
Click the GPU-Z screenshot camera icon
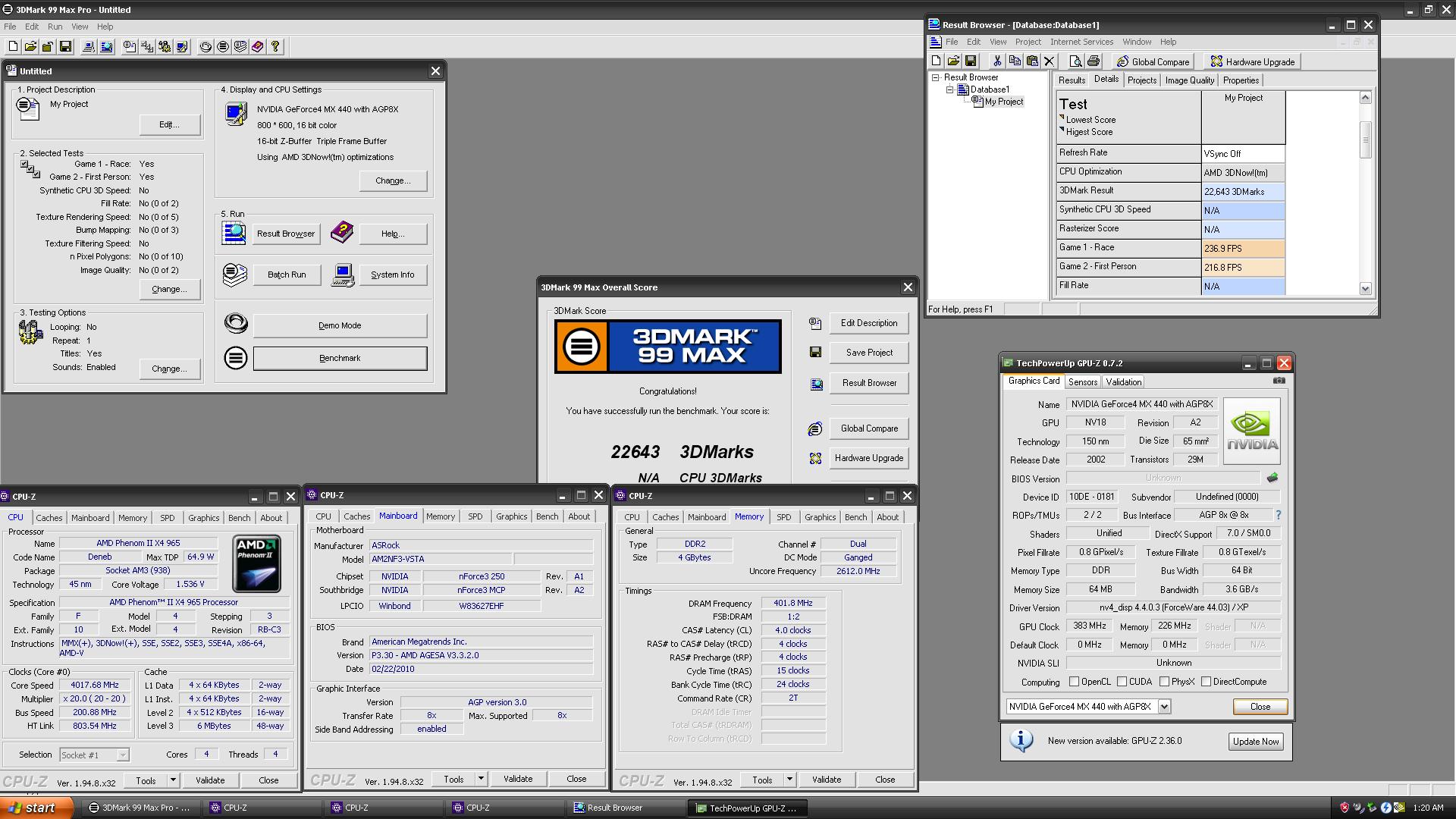pyautogui.click(x=1279, y=381)
